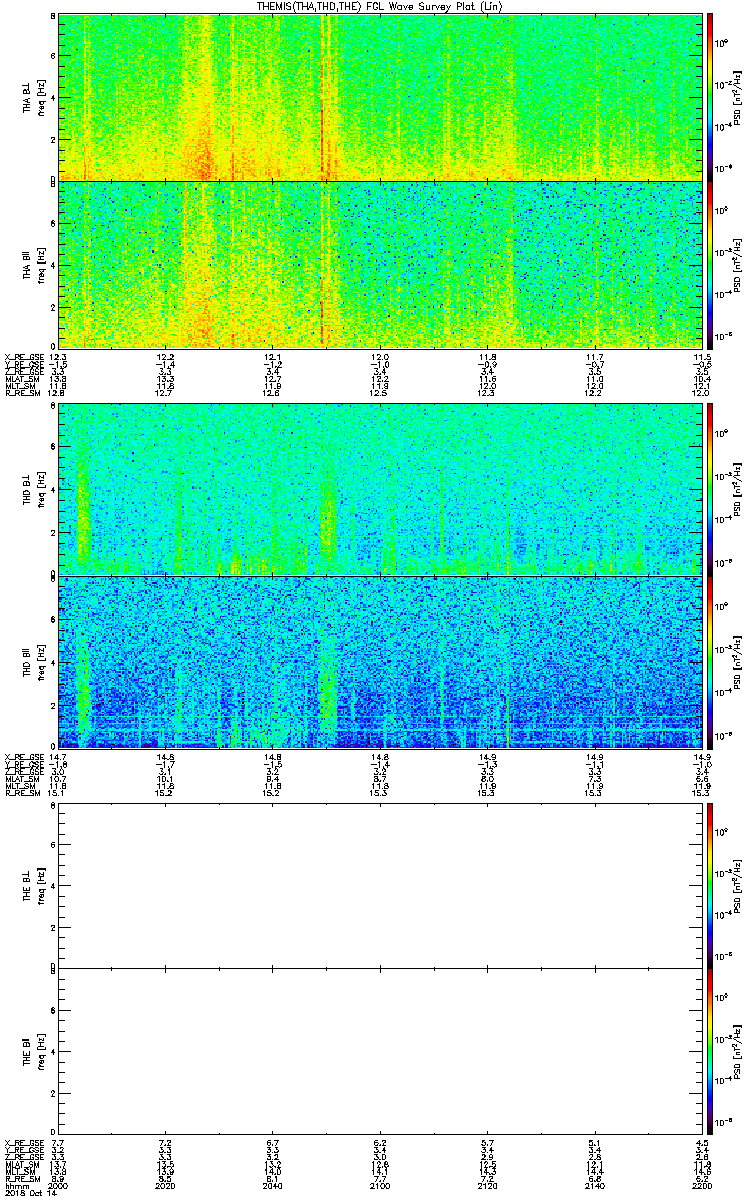
Task: Click the THD BII freq [Hz] axis label
Action: 42,662
